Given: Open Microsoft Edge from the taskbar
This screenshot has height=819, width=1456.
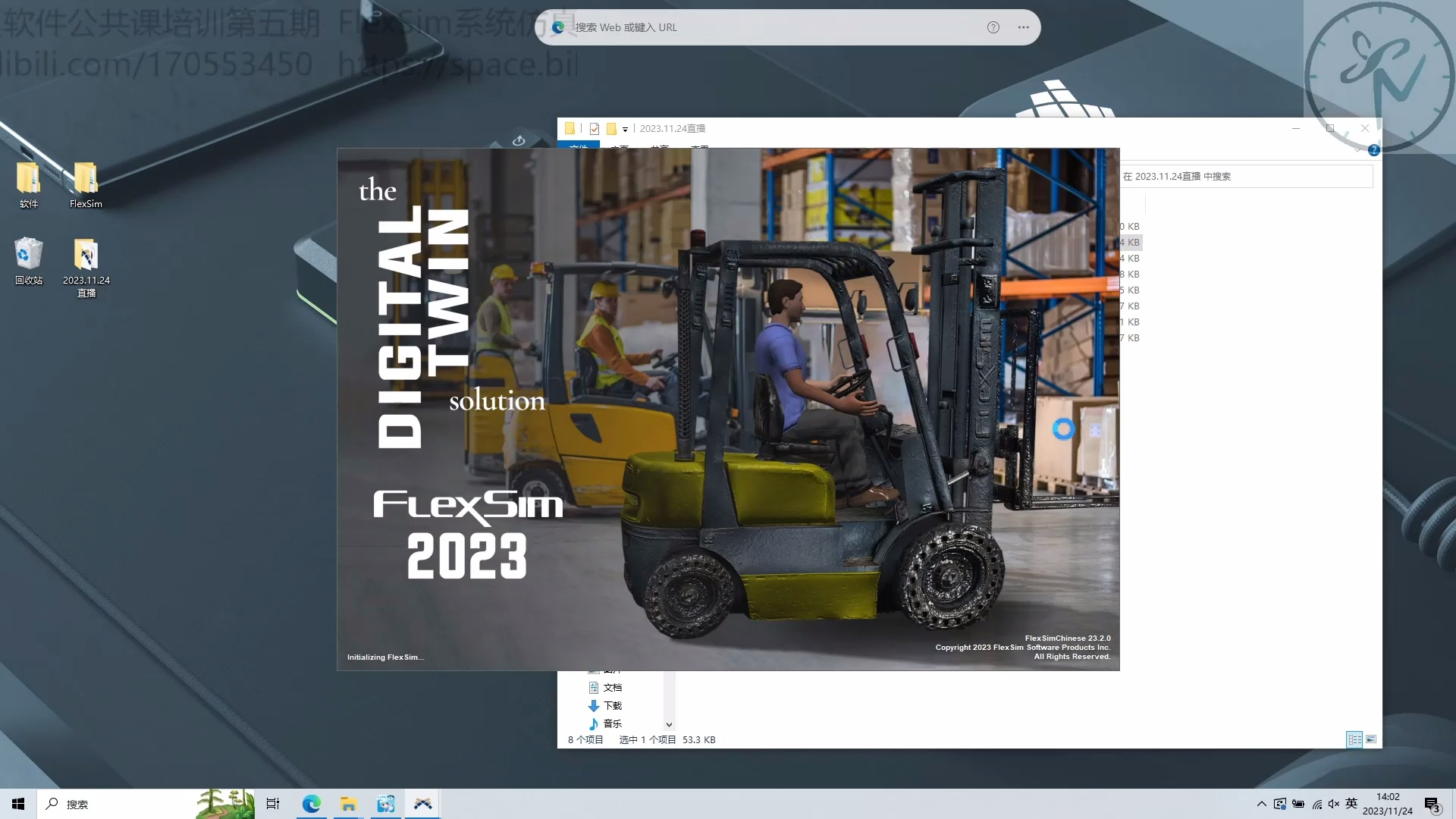Looking at the screenshot, I should click(311, 804).
